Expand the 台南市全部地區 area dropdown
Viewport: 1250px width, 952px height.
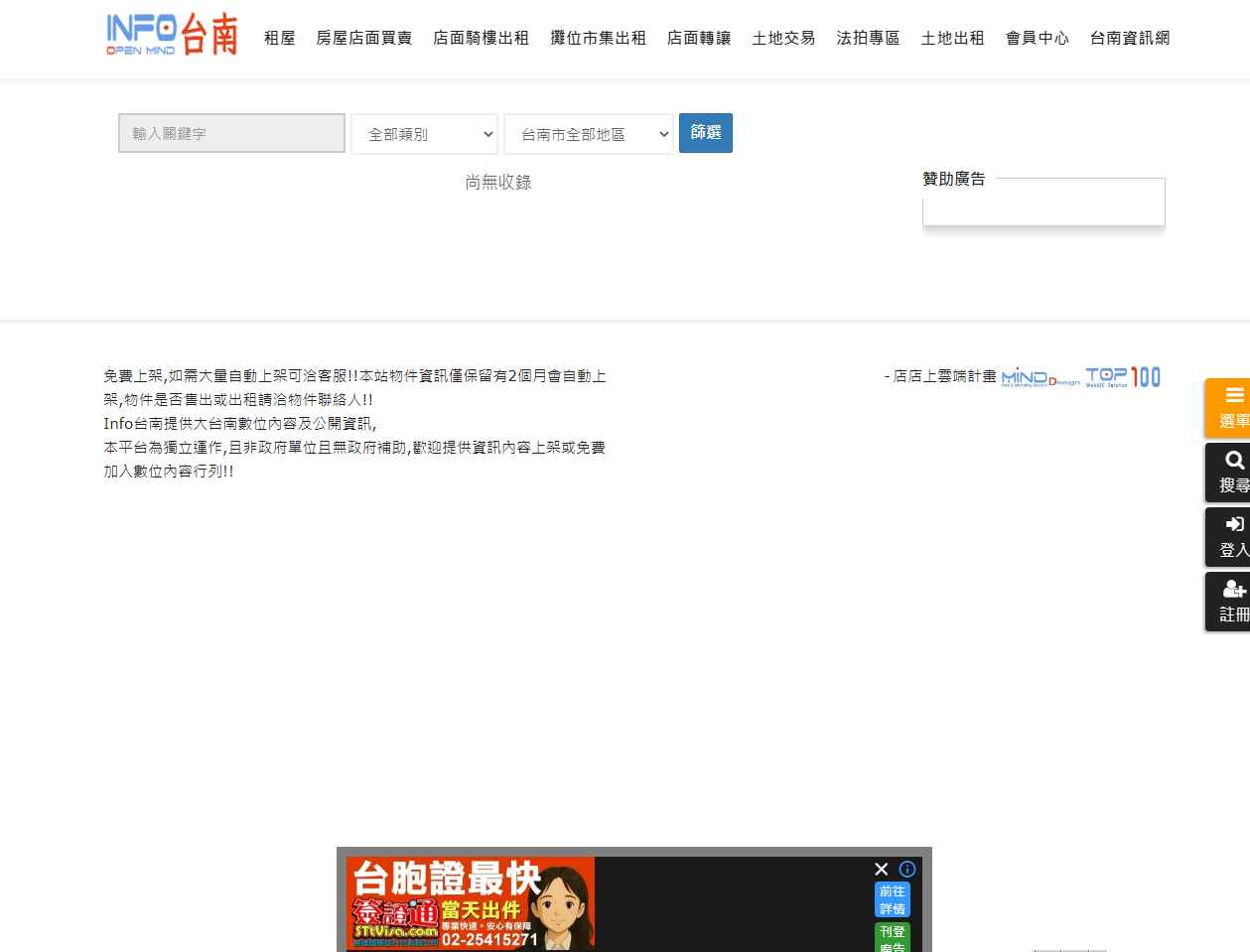[589, 133]
